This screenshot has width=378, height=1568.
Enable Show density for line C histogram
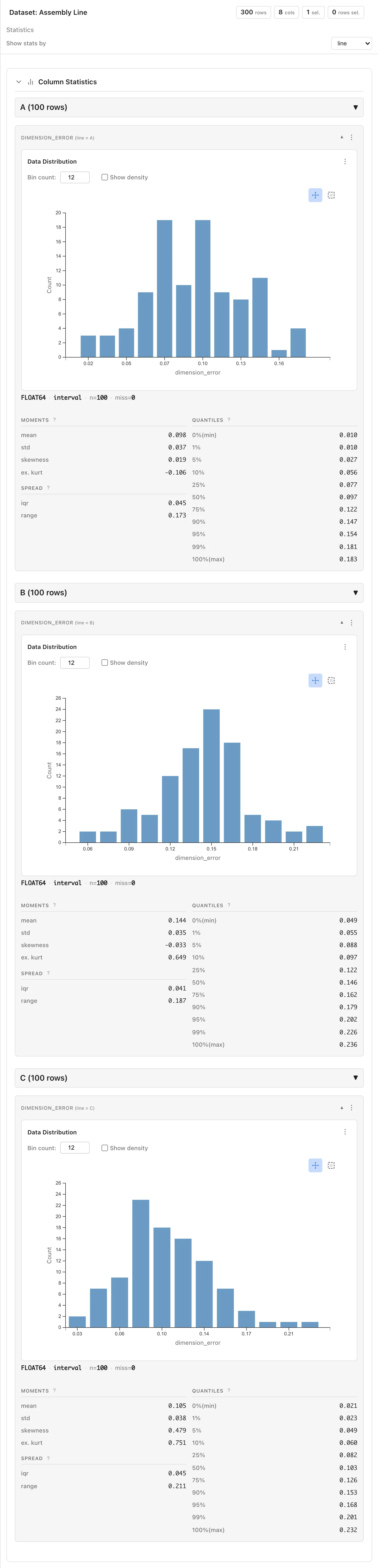point(105,1147)
